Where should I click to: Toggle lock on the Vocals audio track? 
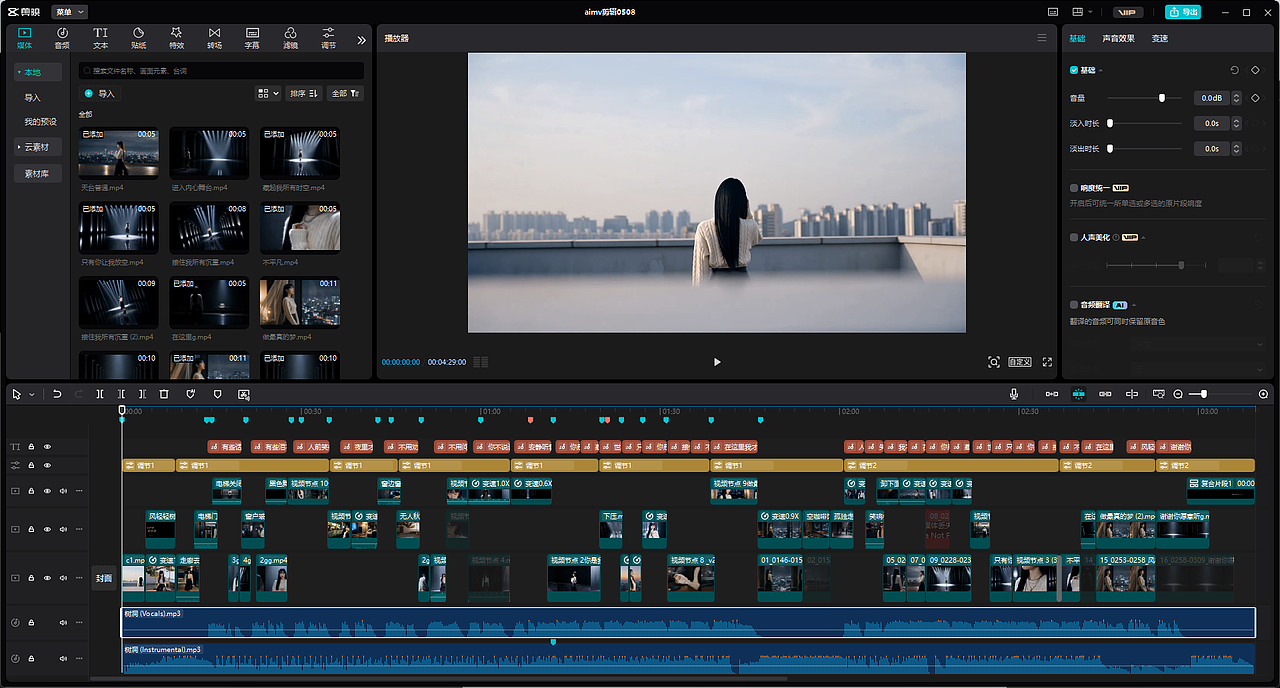coord(31,623)
